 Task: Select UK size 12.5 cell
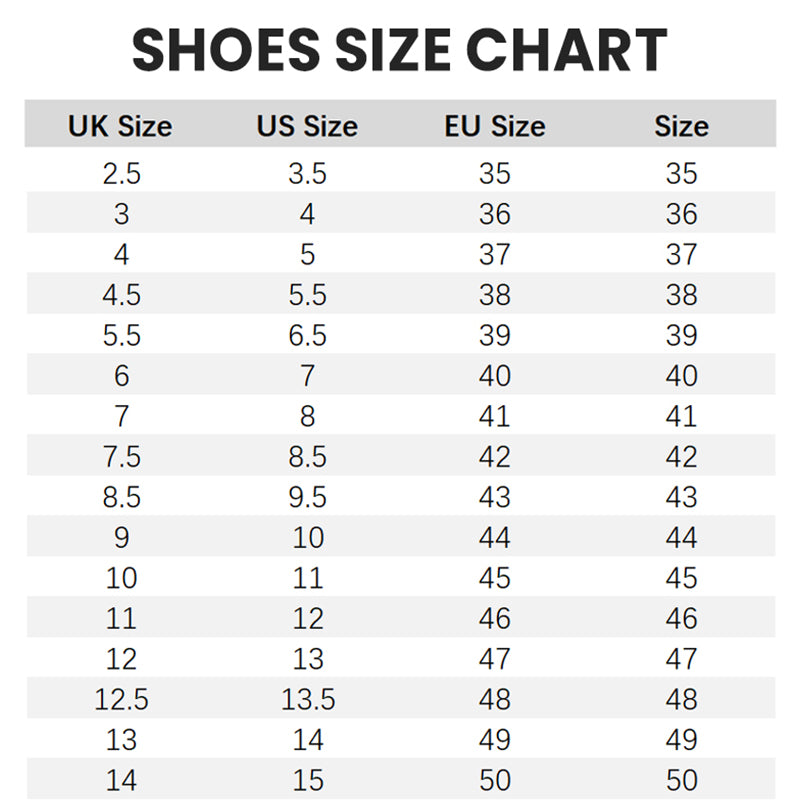point(121,699)
